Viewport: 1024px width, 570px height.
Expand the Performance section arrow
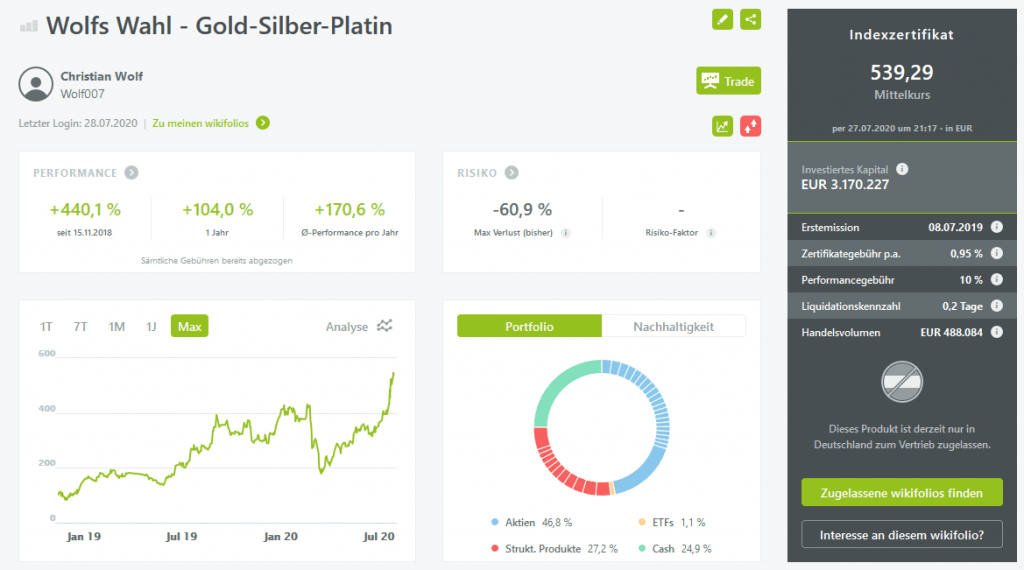[x=131, y=173]
